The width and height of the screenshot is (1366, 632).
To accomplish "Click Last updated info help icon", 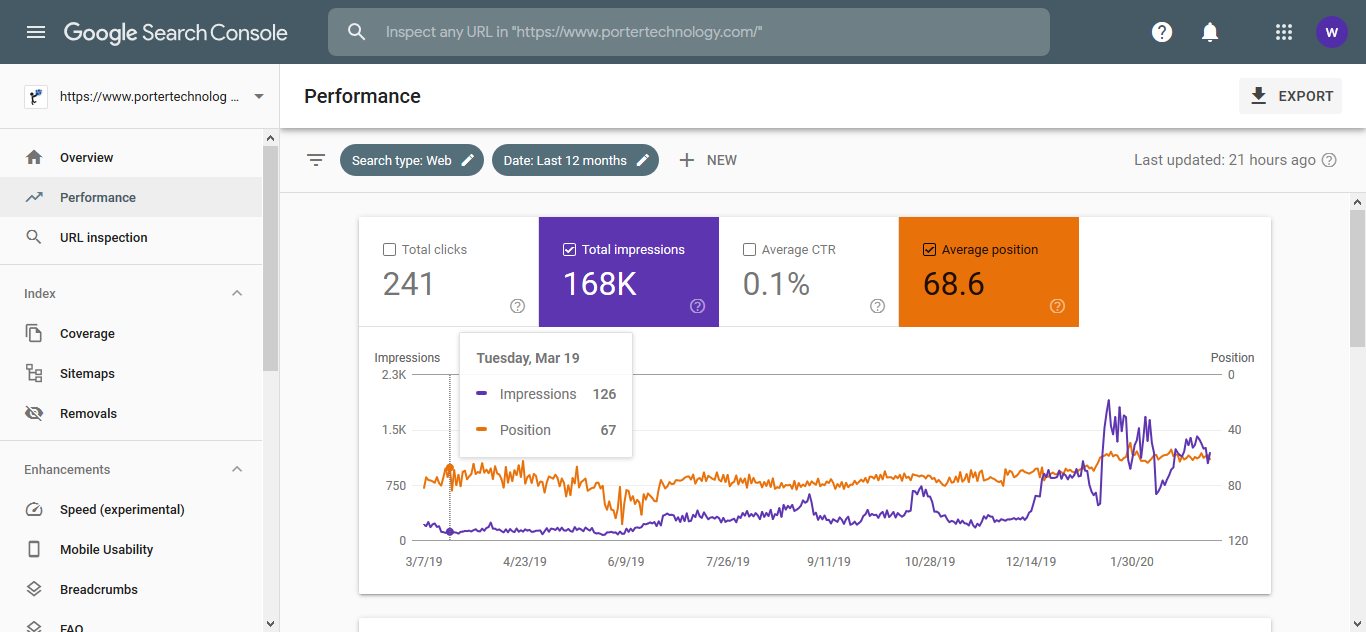I will [1329, 160].
